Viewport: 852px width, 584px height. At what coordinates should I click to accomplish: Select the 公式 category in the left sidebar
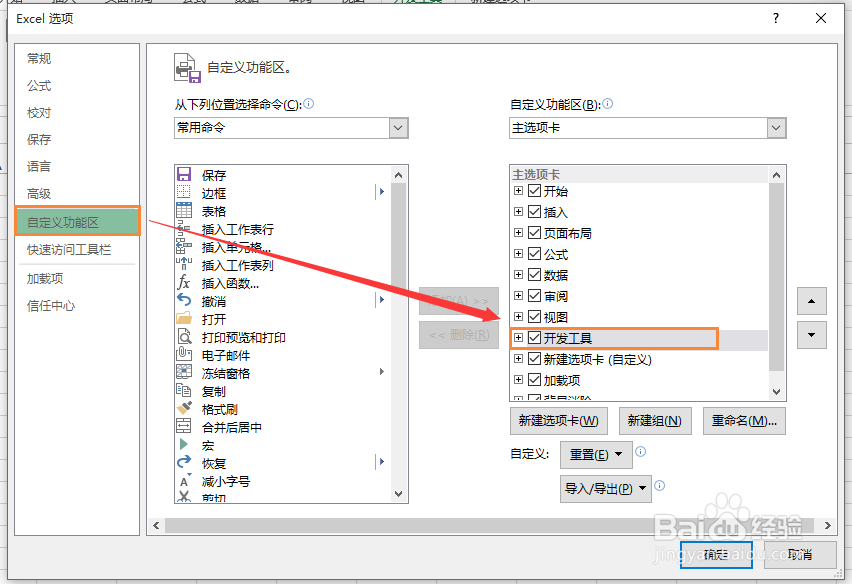pyautogui.click(x=39, y=85)
